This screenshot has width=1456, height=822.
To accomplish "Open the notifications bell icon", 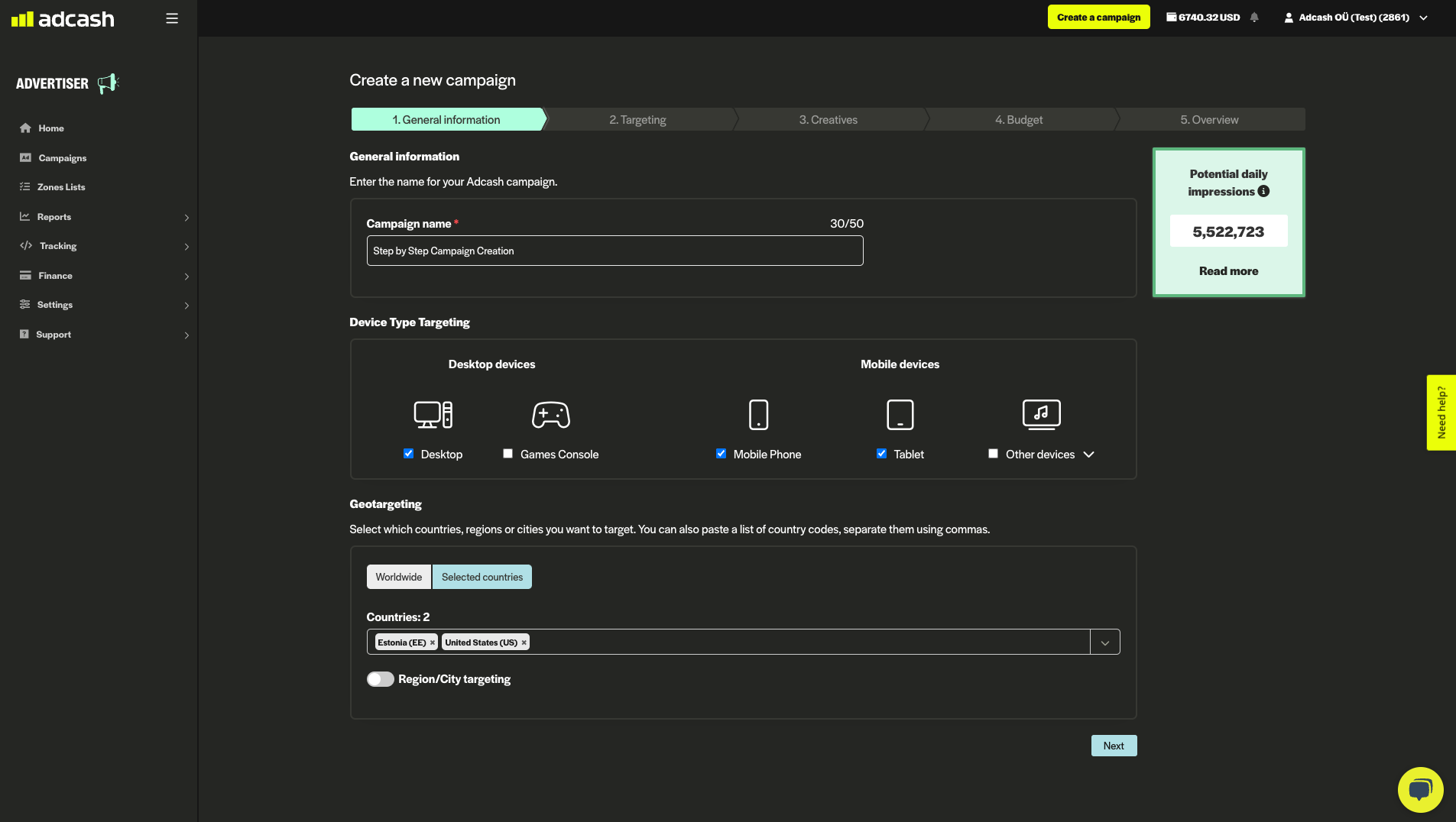I will click(1254, 18).
